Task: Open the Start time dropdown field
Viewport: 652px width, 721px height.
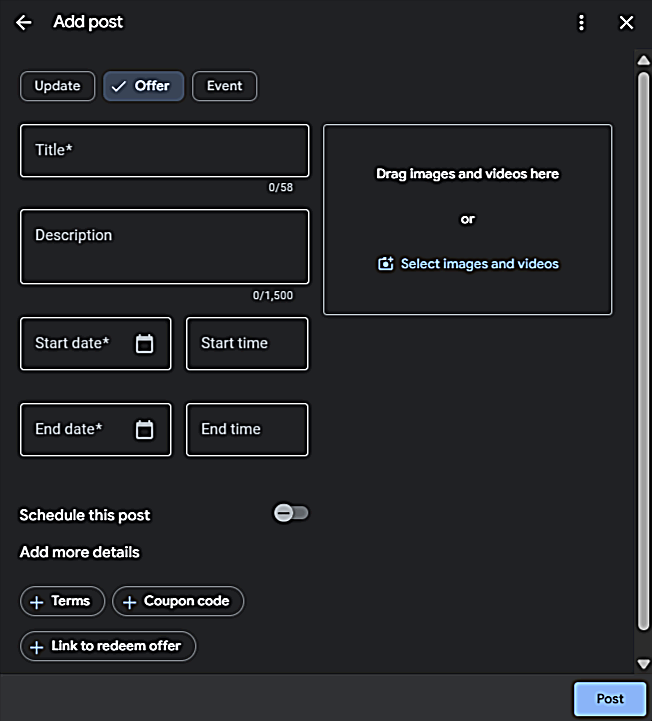Action: 247,344
